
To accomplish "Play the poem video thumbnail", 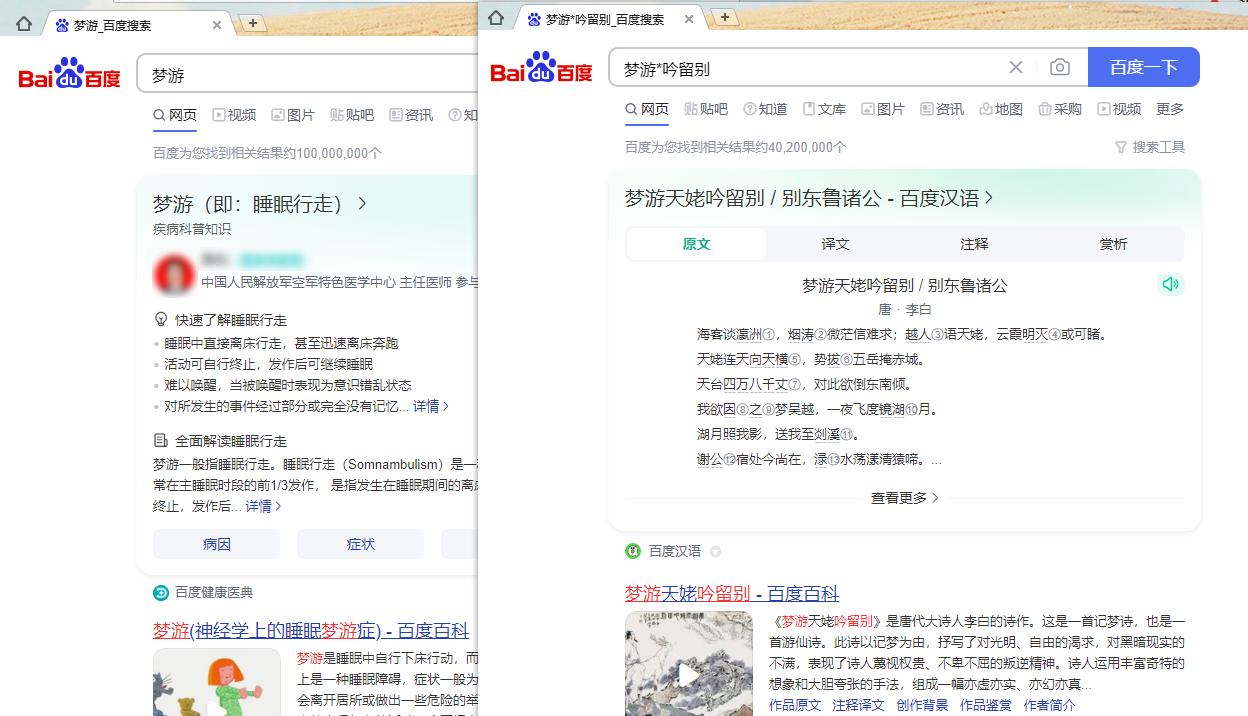I will pyautogui.click(x=689, y=675).
